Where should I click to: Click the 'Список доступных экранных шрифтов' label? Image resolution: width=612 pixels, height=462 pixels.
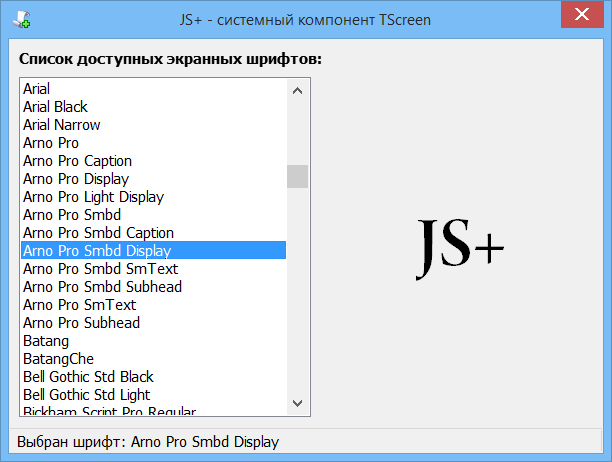click(170, 59)
